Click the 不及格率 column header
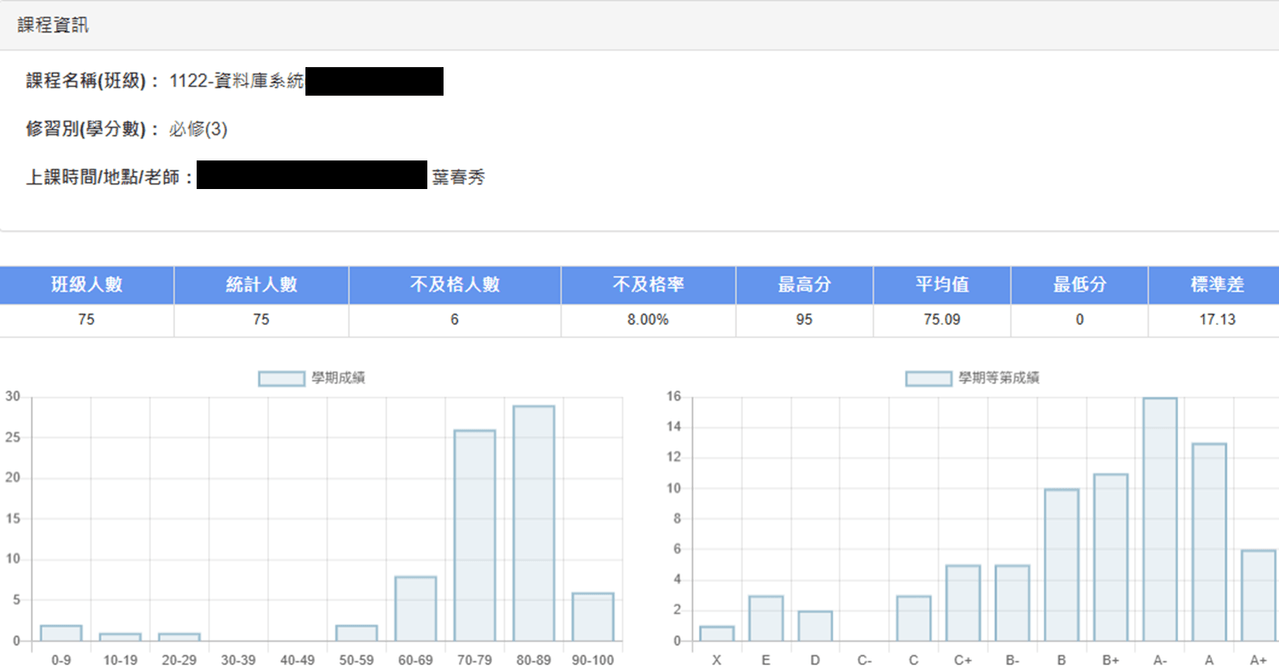This screenshot has width=1279, height=672. coord(648,285)
